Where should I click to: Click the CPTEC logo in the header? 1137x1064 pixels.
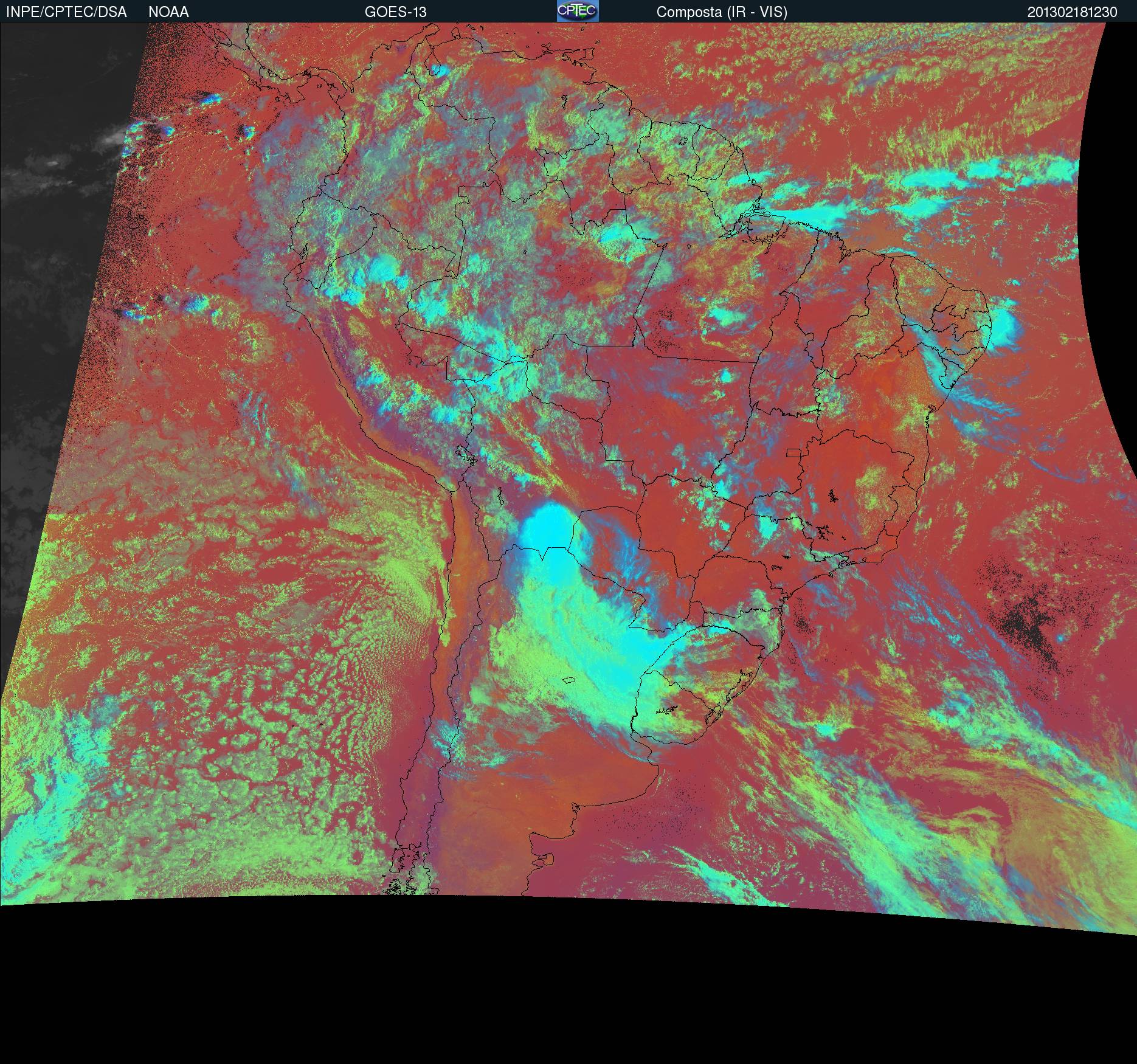point(578,11)
